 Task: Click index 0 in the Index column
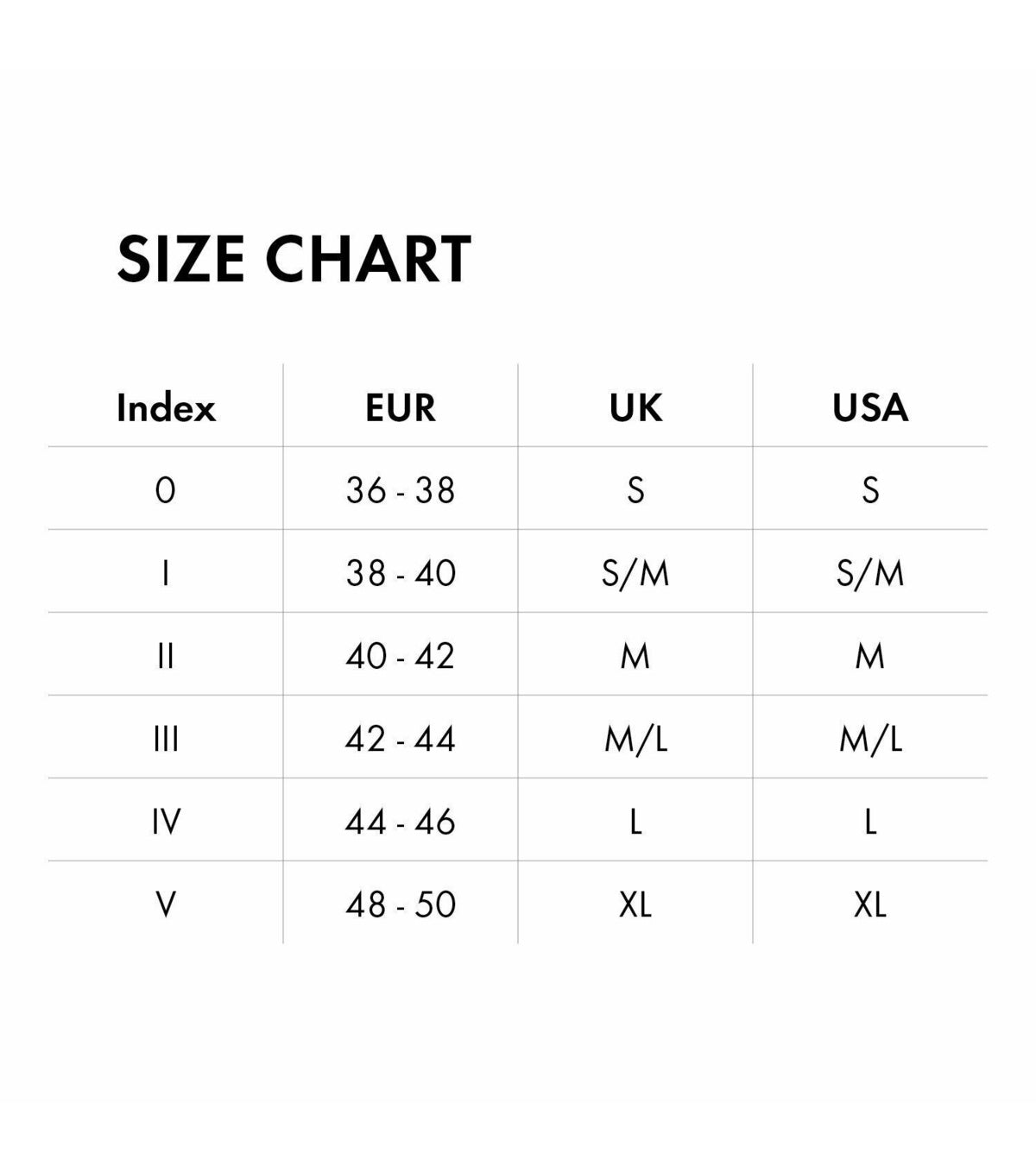click(x=166, y=490)
